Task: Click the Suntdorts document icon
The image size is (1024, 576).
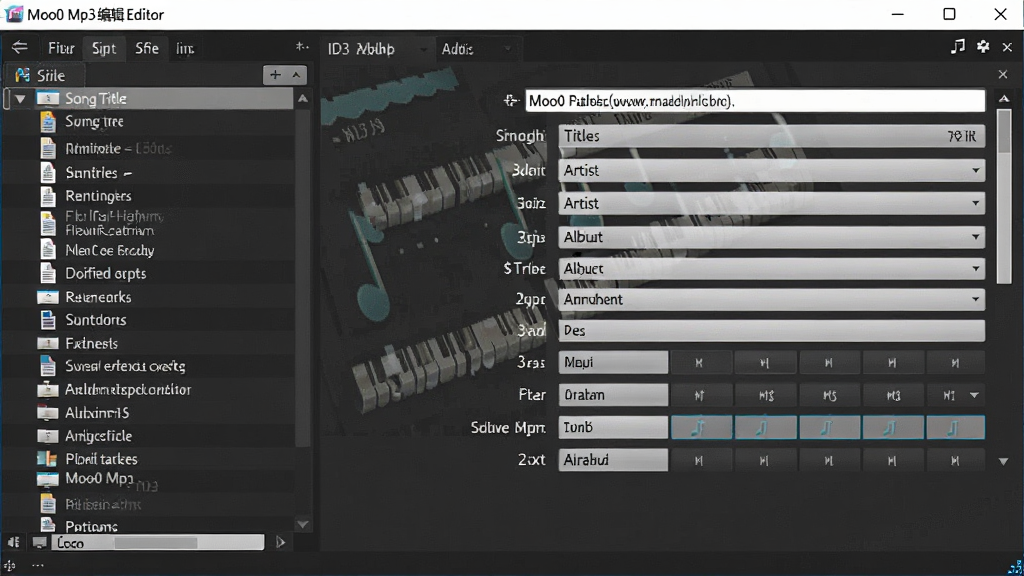Action: point(48,320)
